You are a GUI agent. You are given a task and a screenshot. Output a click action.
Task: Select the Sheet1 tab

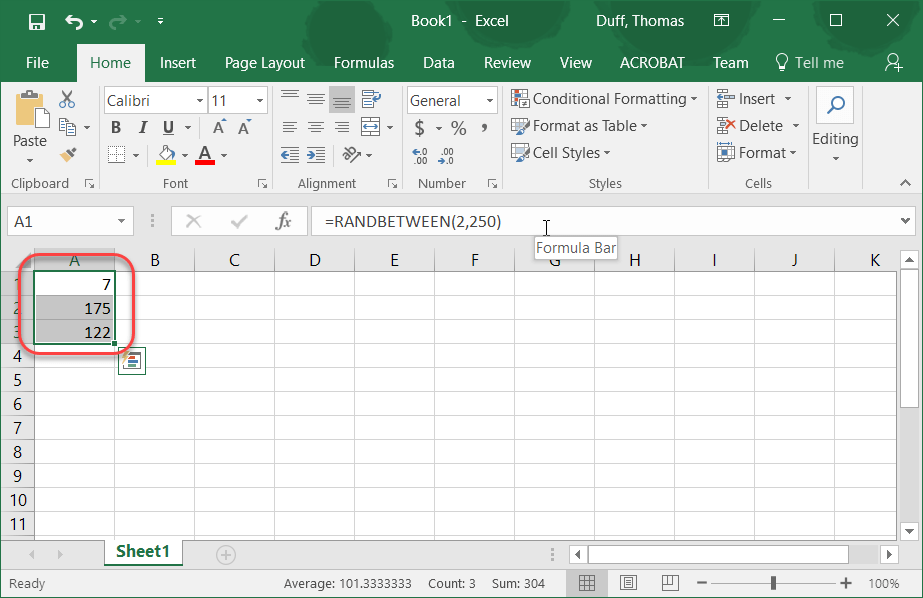click(142, 551)
